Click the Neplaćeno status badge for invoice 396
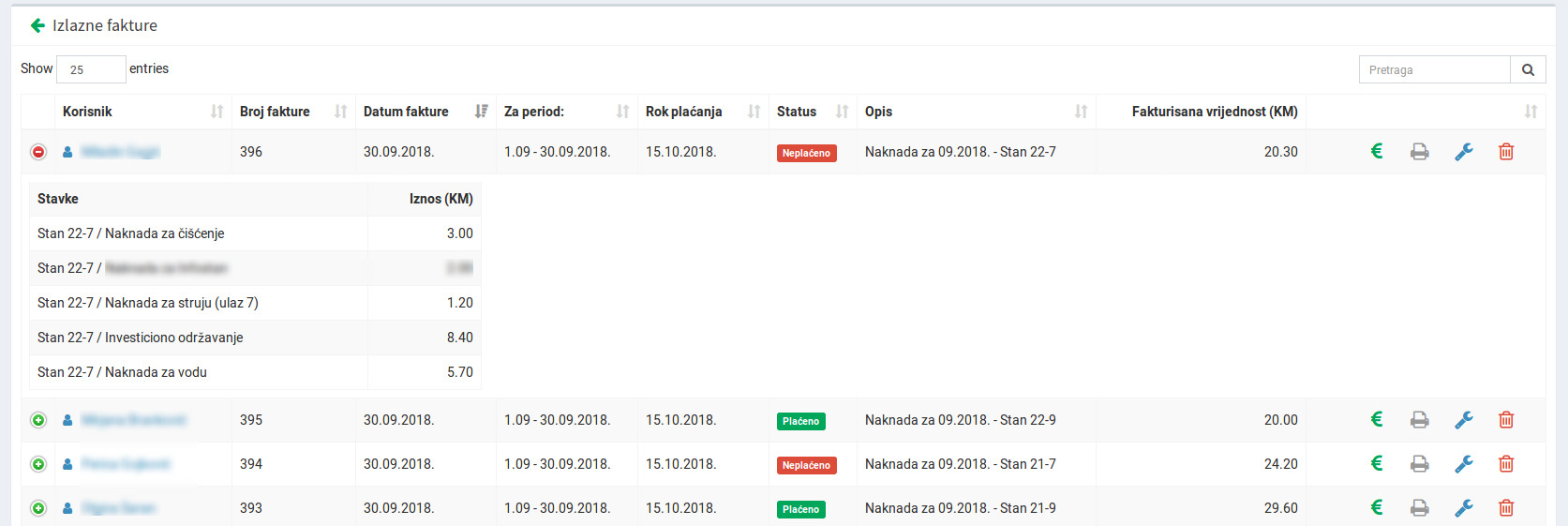1568x526 pixels. click(806, 153)
